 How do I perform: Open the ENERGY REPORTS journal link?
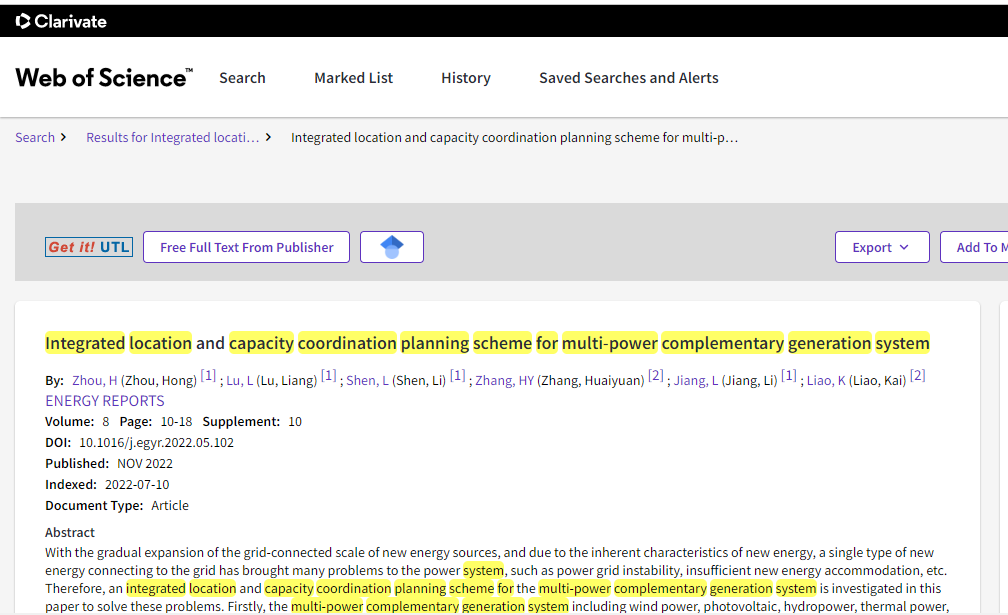[x=105, y=401]
